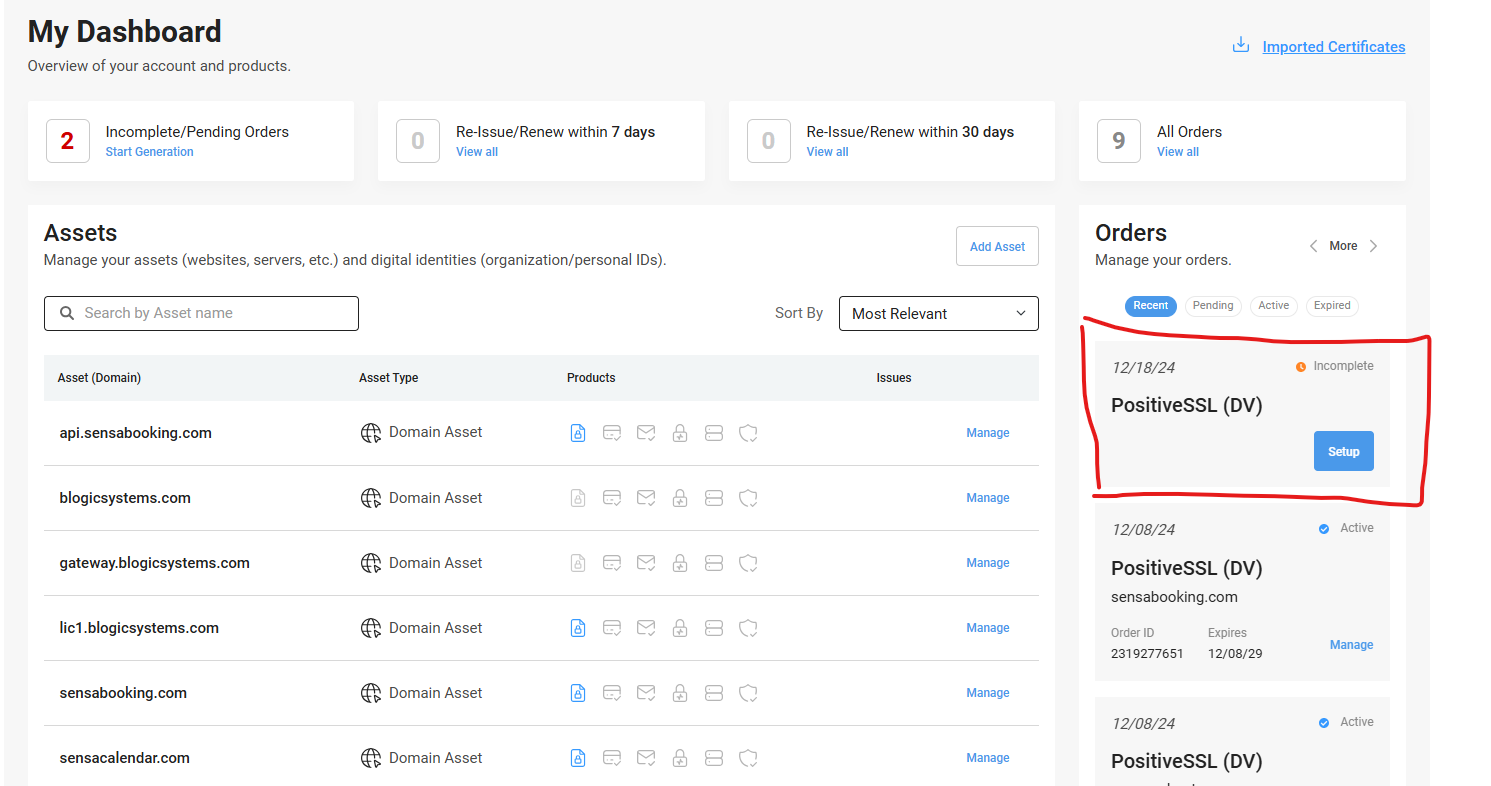Click download icon beside Imported Certificates
This screenshot has height=786, width=1491.
pyautogui.click(x=1241, y=46)
